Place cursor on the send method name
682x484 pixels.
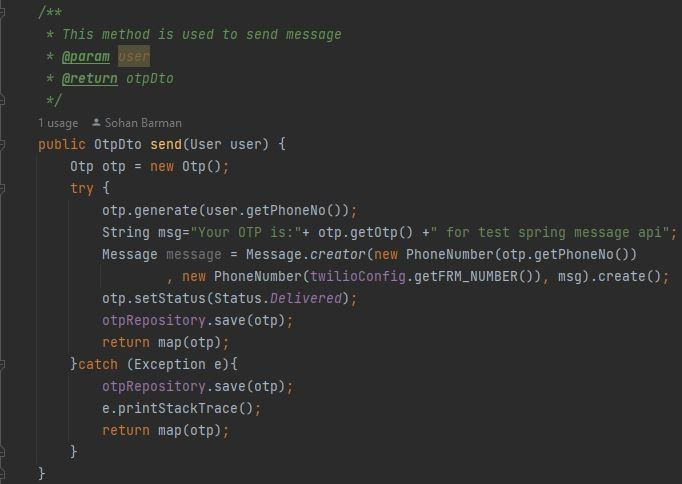[x=165, y=144]
